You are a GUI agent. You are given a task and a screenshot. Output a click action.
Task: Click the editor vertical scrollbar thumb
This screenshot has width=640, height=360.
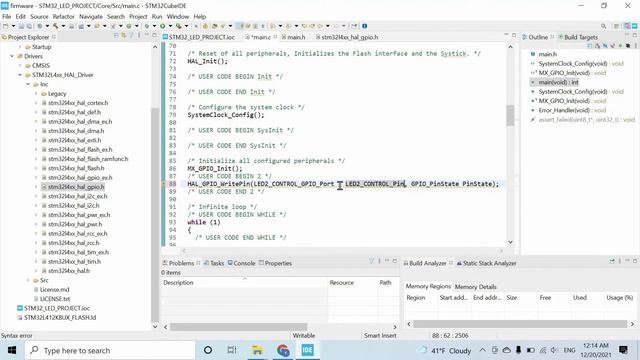pos(510,116)
